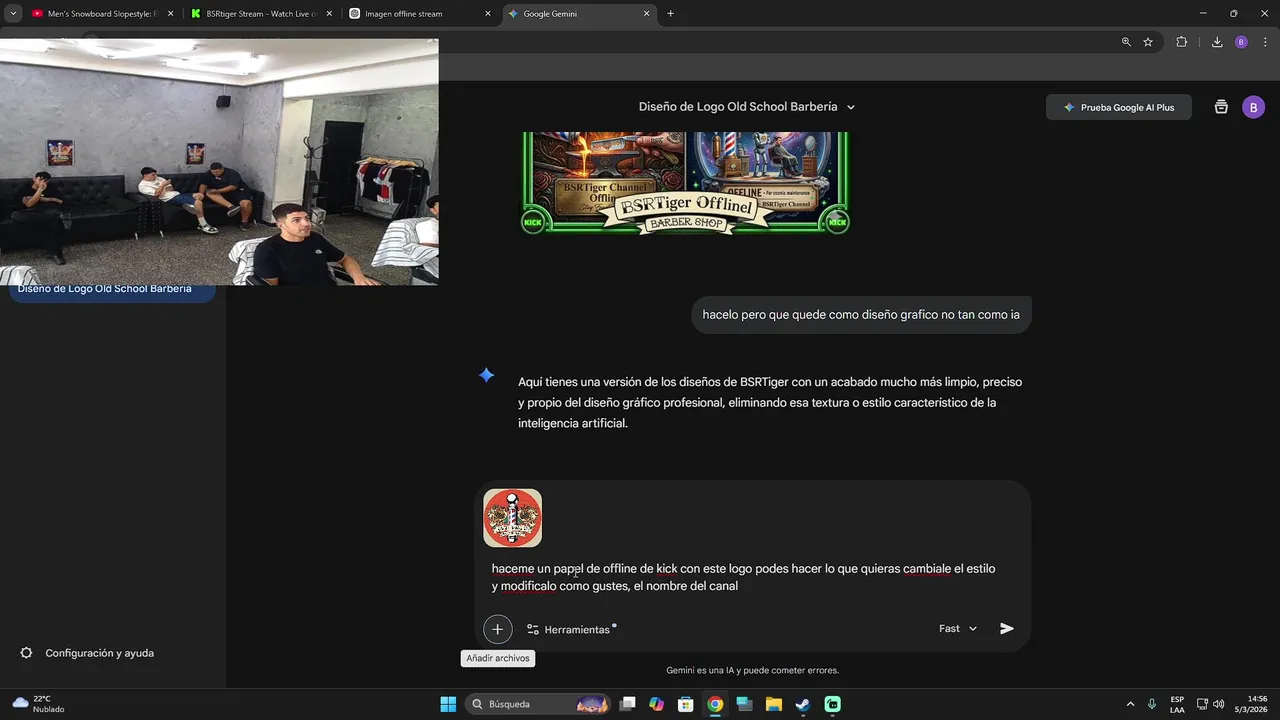Image resolution: width=1280 pixels, height=720 pixels.
Task: Open the Chrome extensions puzzle icon
Action: [1181, 42]
